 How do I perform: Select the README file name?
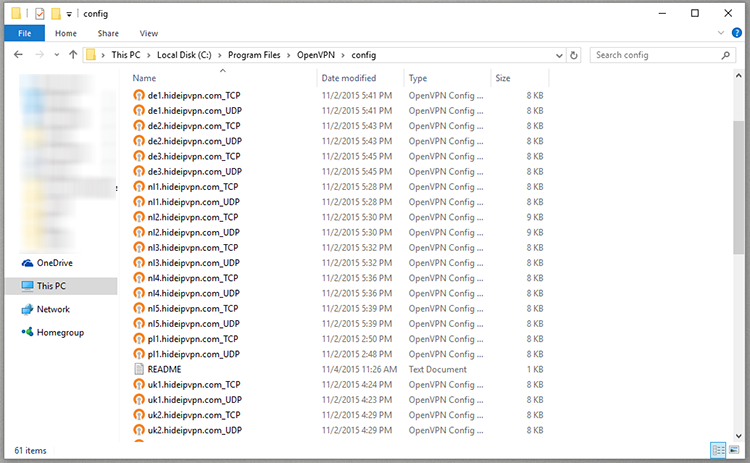click(x=164, y=369)
